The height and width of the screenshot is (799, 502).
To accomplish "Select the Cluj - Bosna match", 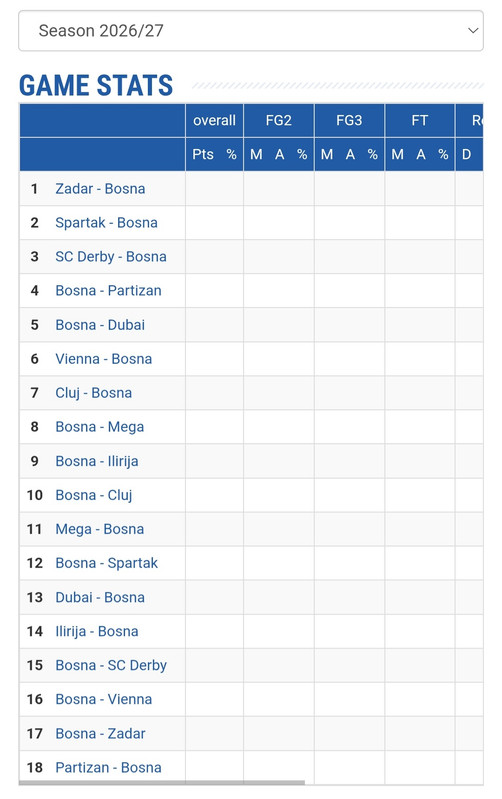I will click(94, 393).
